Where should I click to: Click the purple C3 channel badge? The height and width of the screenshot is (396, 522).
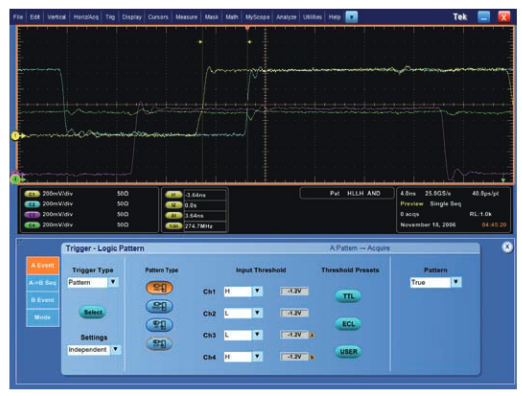pyautogui.click(x=32, y=215)
